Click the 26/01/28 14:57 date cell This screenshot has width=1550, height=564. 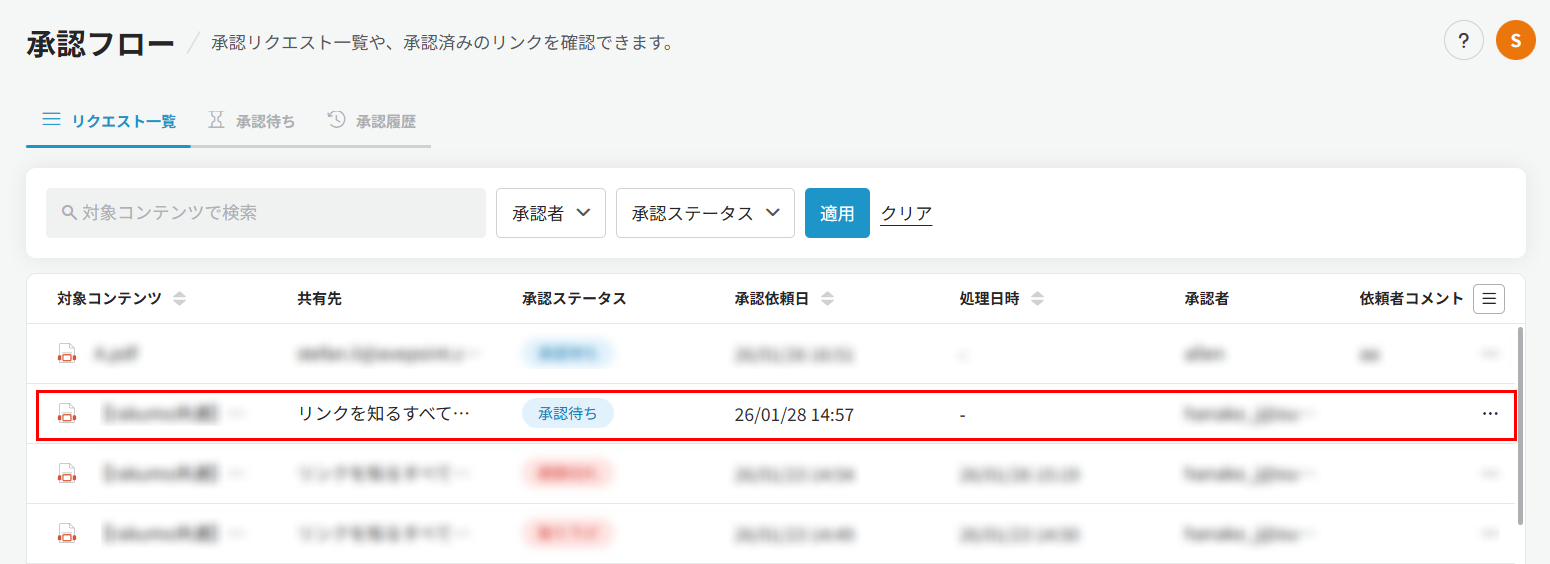click(794, 414)
